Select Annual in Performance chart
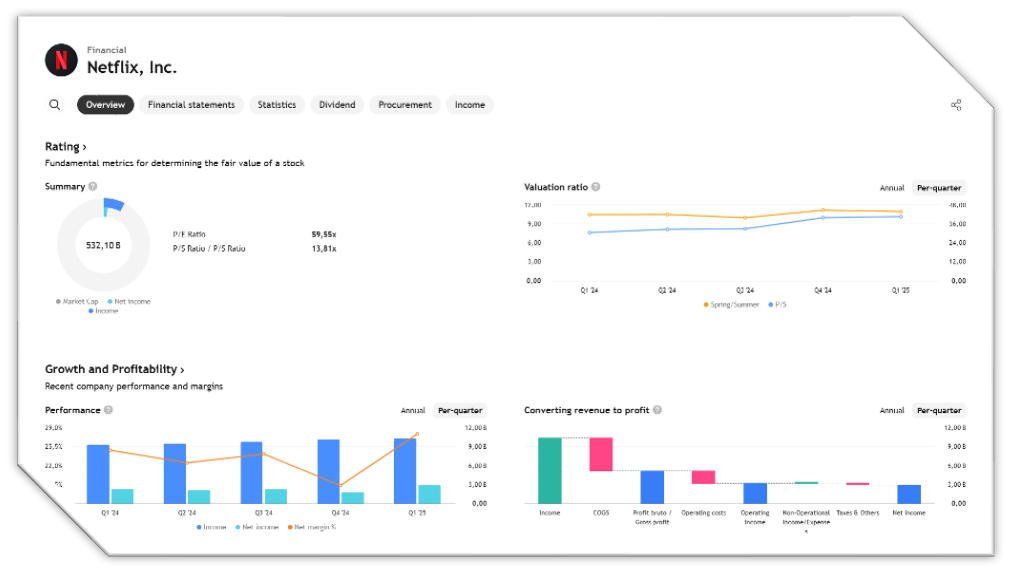Viewport: 1010px width, 574px height. coord(413,410)
